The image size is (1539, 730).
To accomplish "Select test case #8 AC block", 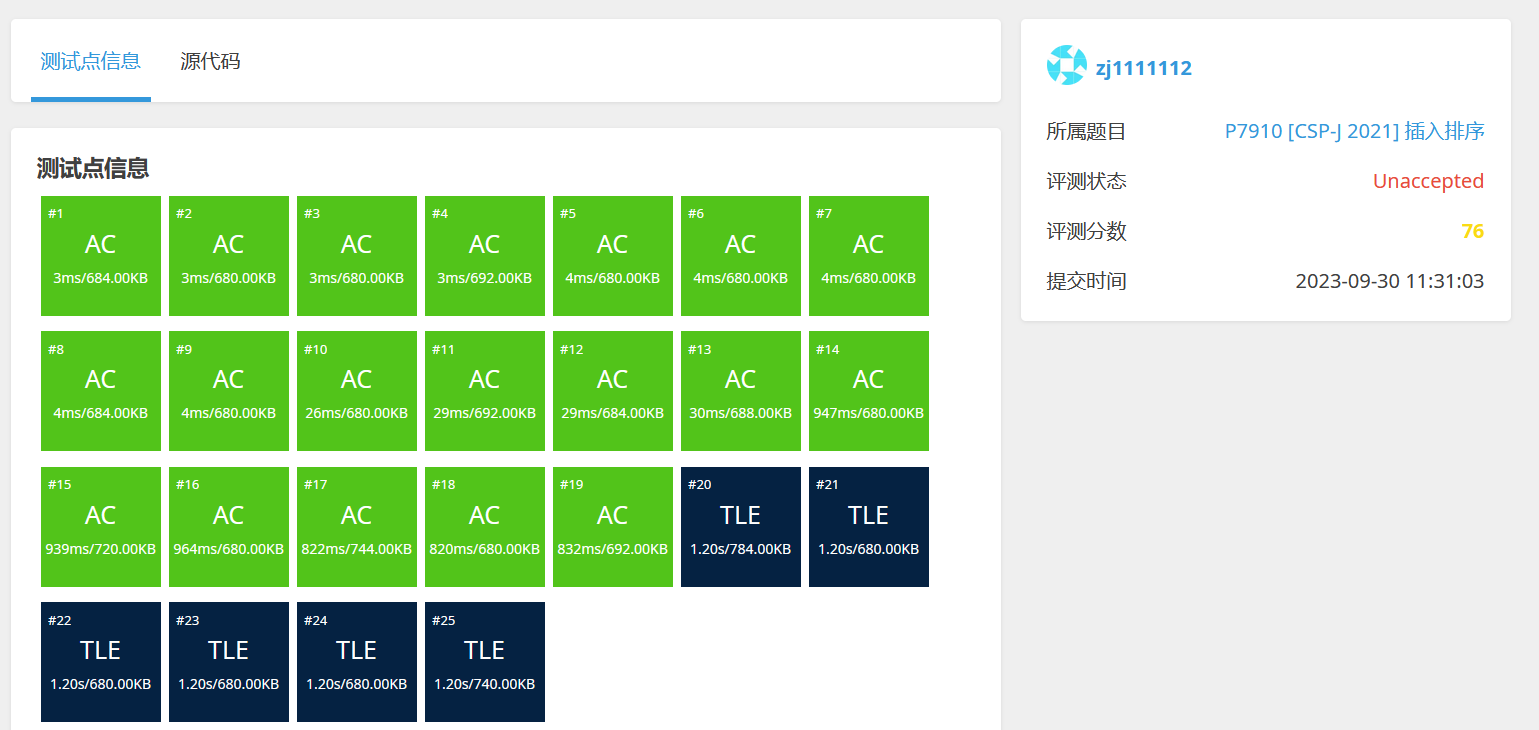I will click(101, 391).
